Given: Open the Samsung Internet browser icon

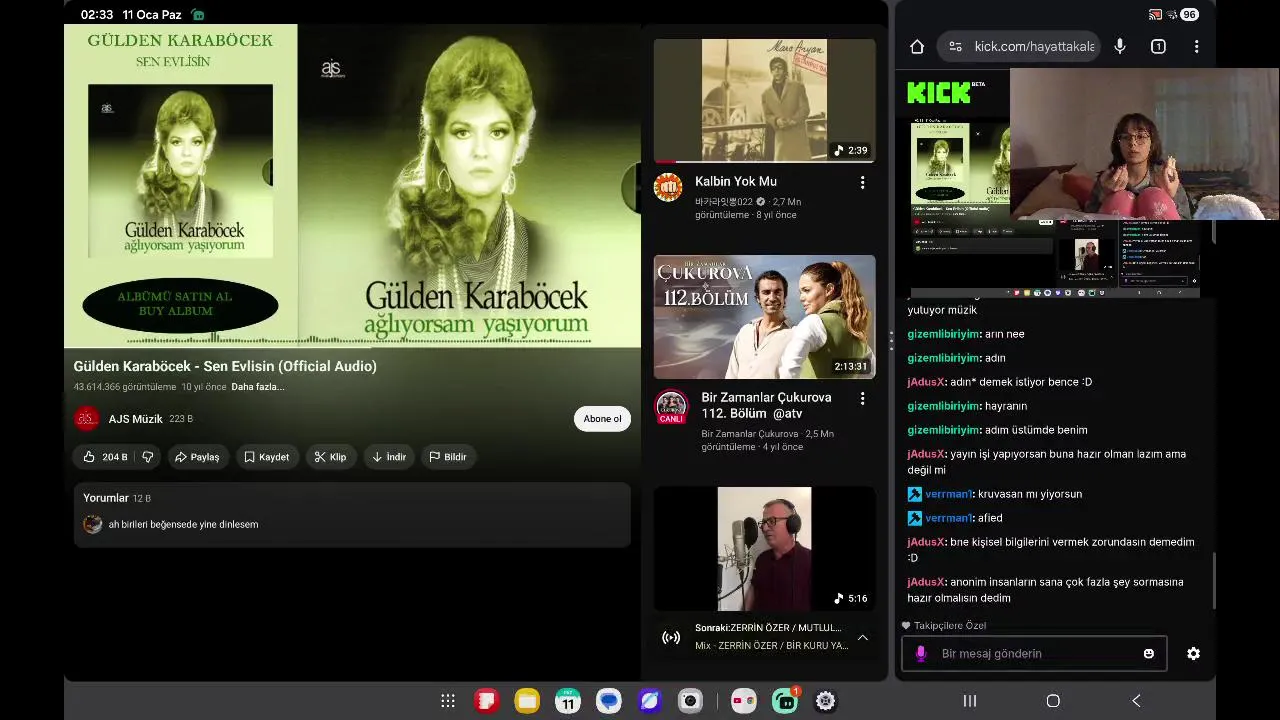Looking at the screenshot, I should [650, 701].
